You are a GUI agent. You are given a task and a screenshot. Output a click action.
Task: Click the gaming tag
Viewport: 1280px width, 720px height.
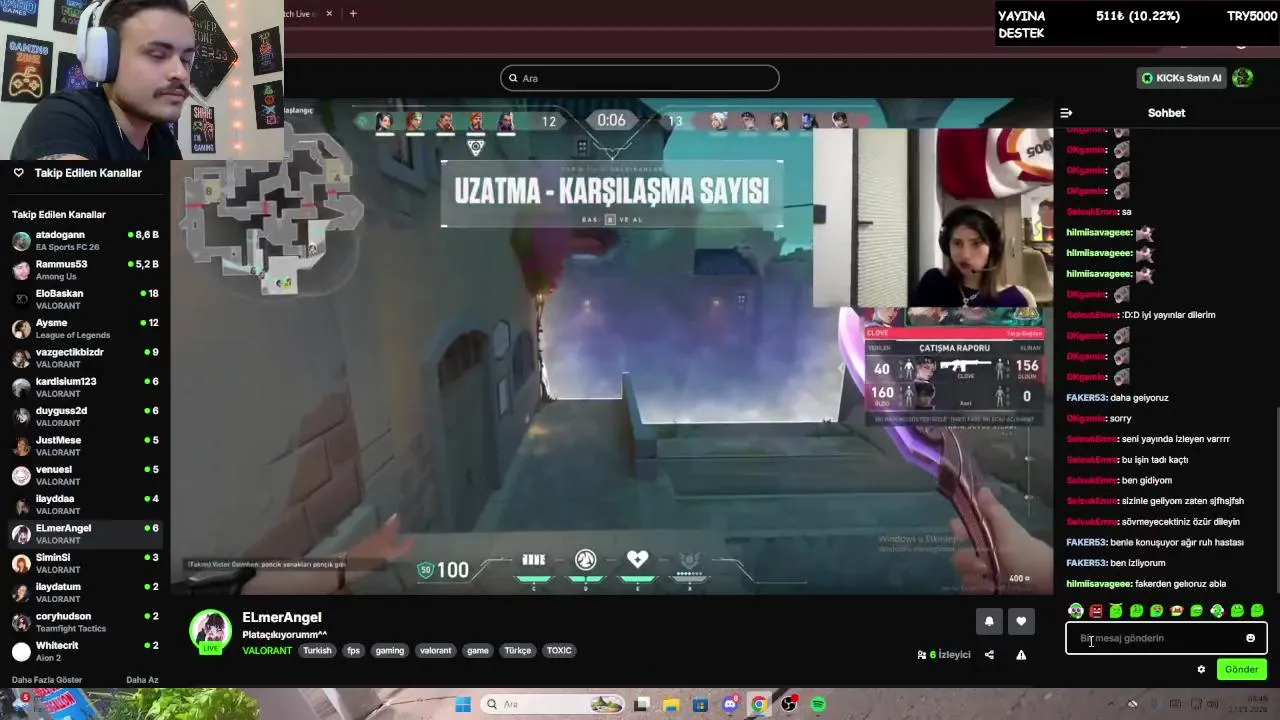(x=390, y=651)
